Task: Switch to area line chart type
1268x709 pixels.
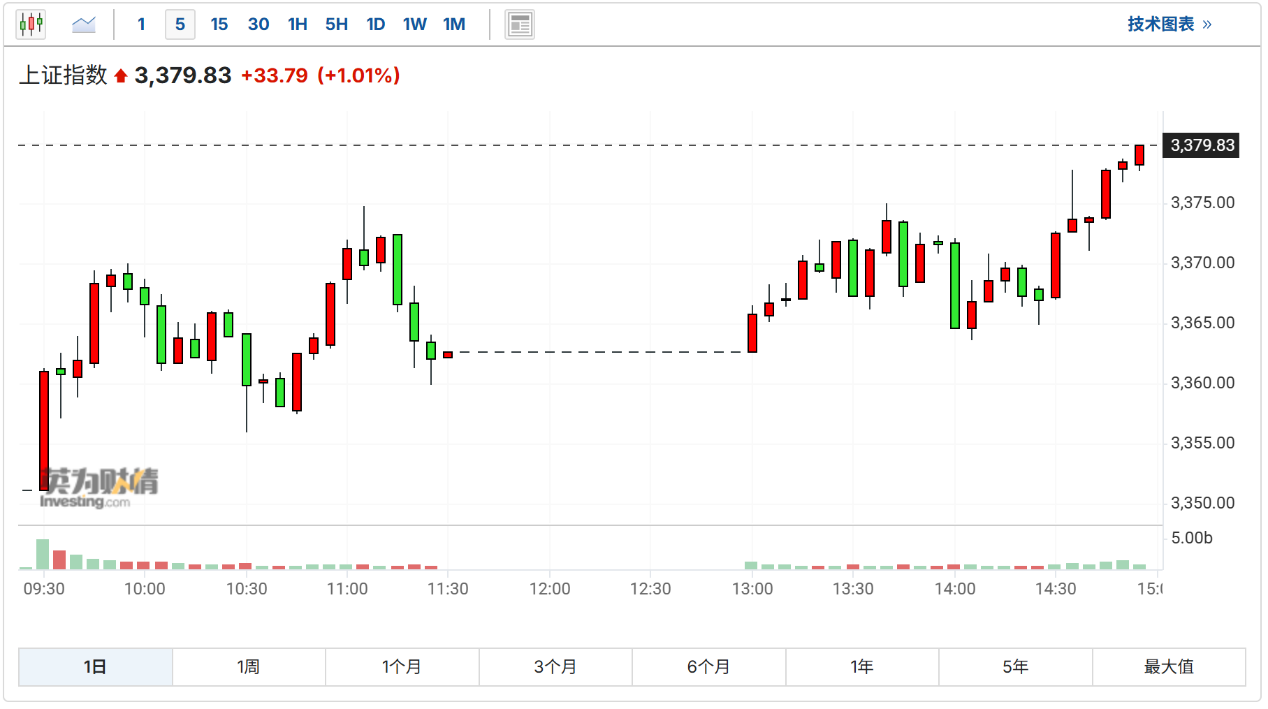Action: pyautogui.click(x=84, y=24)
